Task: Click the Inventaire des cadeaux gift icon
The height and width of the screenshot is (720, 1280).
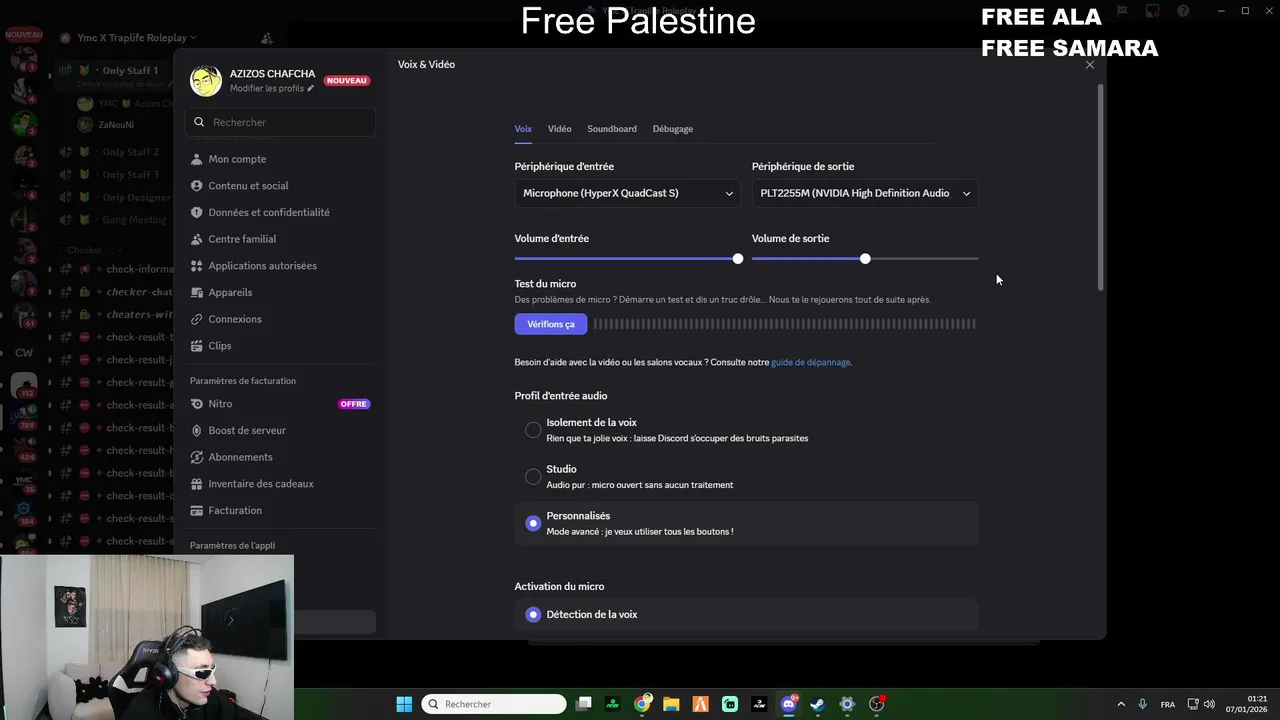Action: tap(197, 484)
